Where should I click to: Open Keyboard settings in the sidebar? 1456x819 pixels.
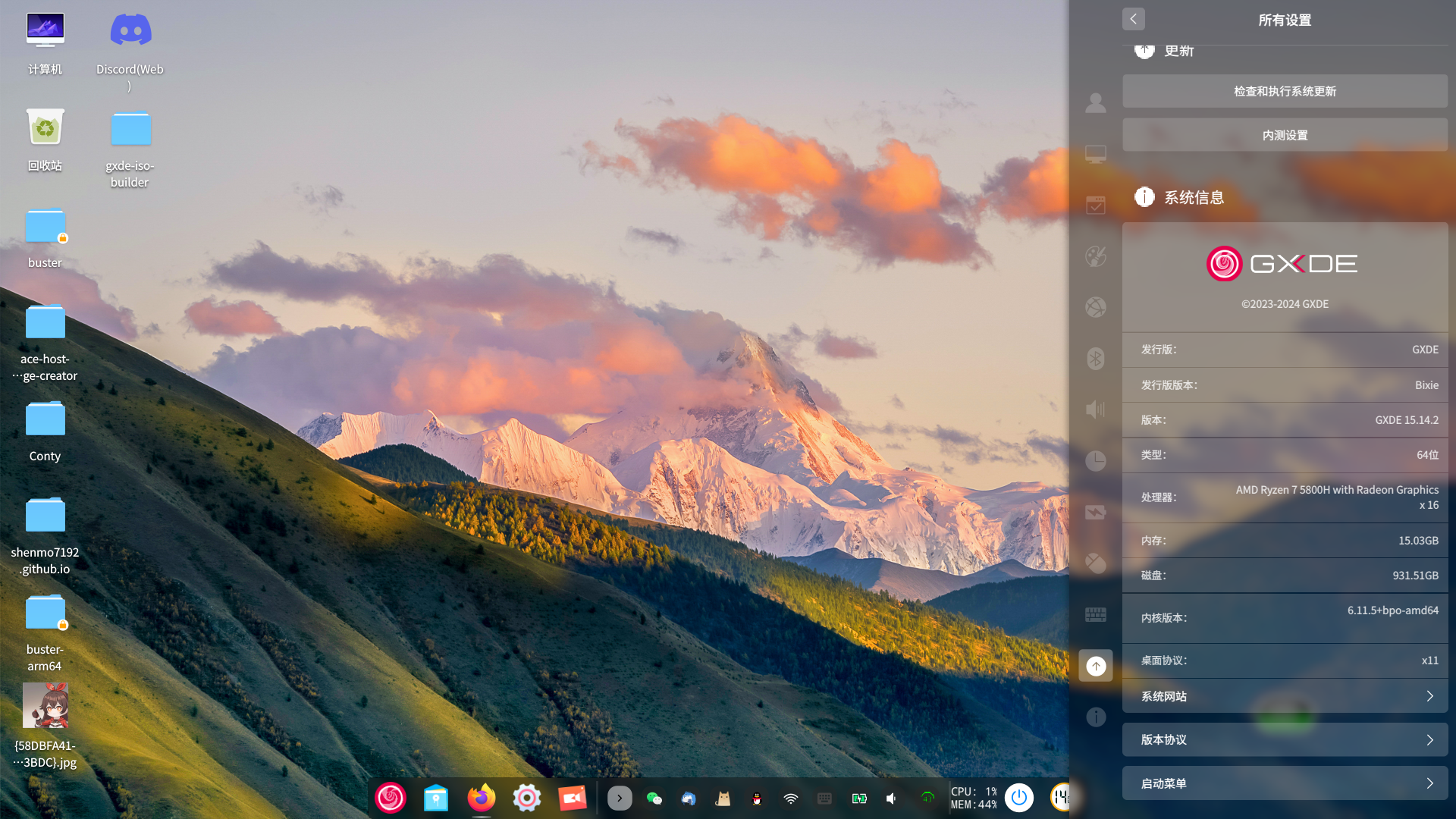coord(1096,614)
